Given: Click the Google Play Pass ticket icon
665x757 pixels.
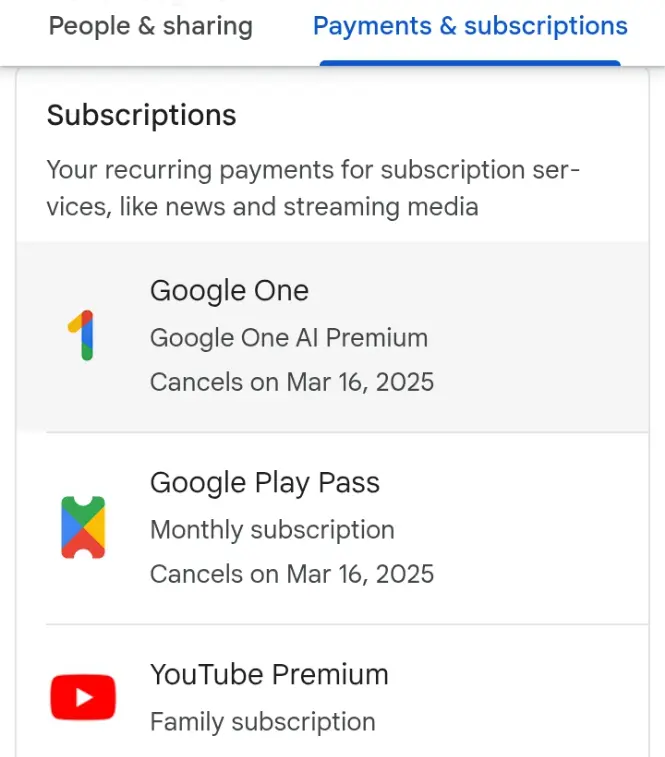Looking at the screenshot, I should [83, 527].
